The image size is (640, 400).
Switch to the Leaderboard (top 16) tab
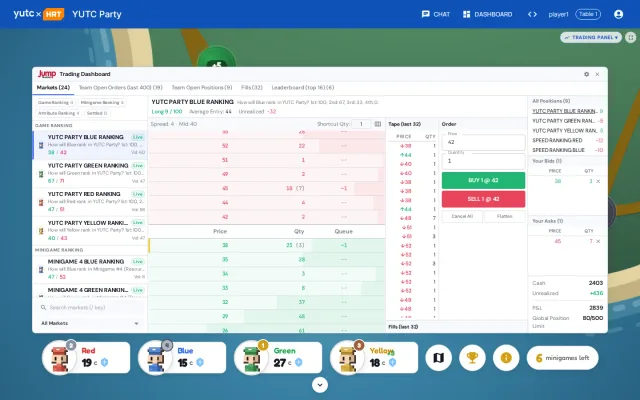point(303,87)
